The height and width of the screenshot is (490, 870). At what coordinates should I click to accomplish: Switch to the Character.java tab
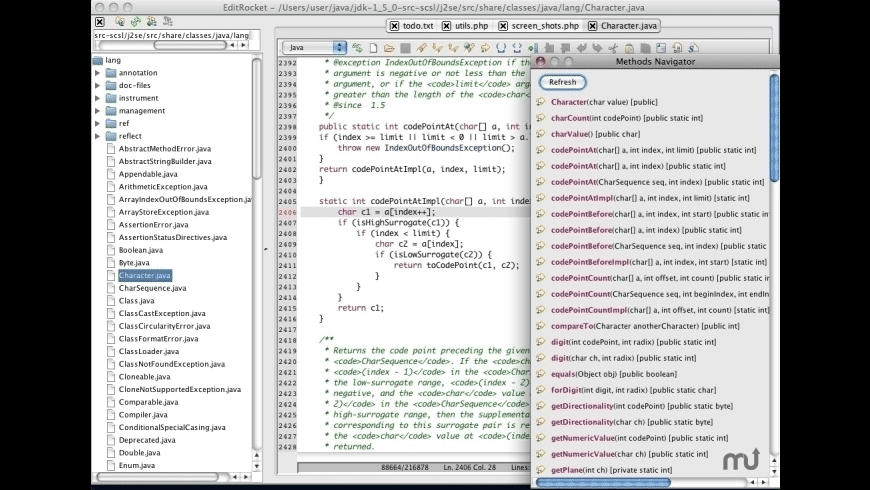pyautogui.click(x=629, y=26)
